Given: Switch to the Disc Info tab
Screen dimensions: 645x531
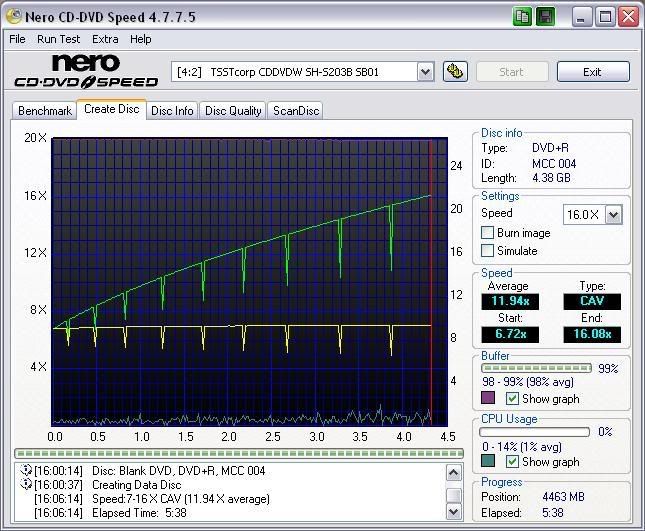Looking at the screenshot, I should [172, 111].
